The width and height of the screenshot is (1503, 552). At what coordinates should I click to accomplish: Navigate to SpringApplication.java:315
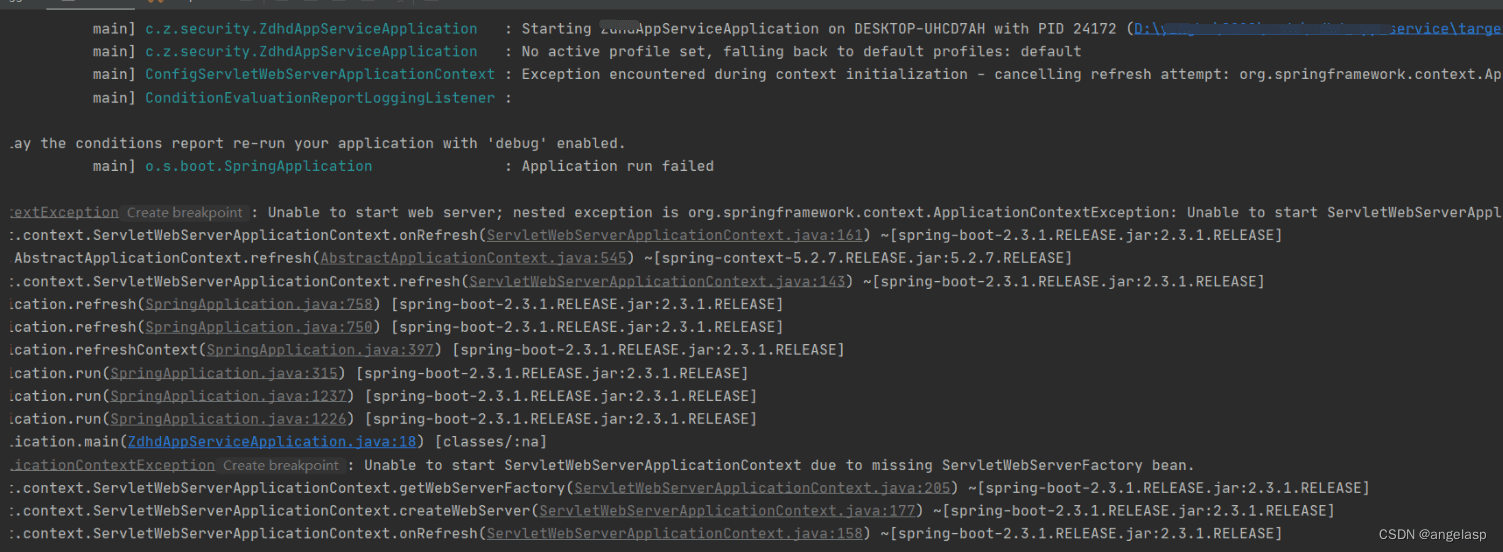coord(224,373)
